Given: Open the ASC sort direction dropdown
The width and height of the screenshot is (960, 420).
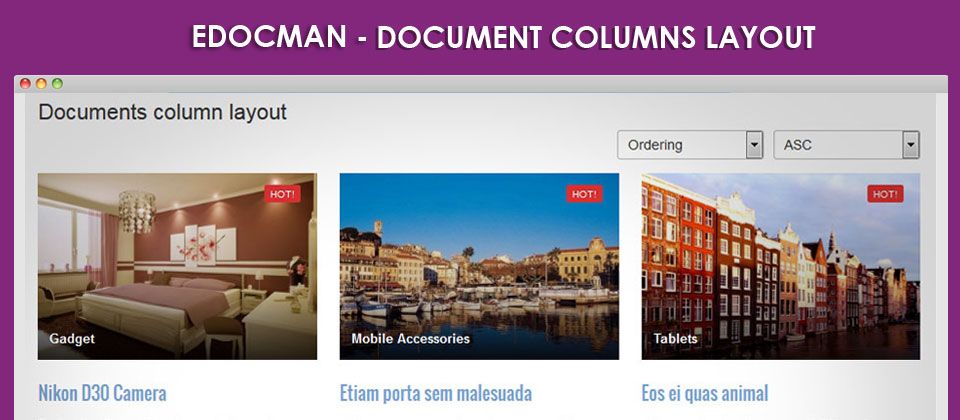Looking at the screenshot, I should click(847, 145).
